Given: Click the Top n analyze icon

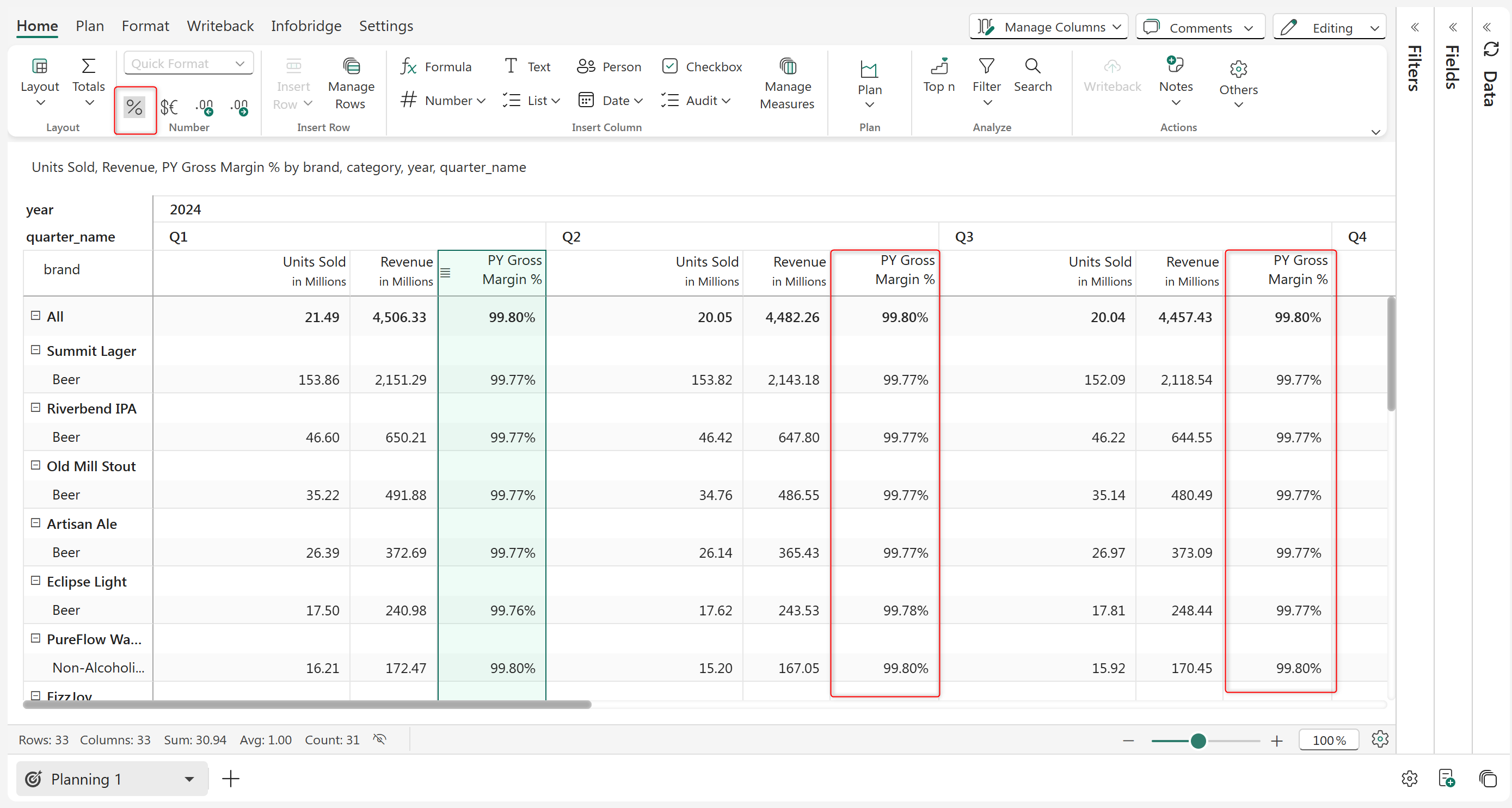Looking at the screenshot, I should [938, 75].
